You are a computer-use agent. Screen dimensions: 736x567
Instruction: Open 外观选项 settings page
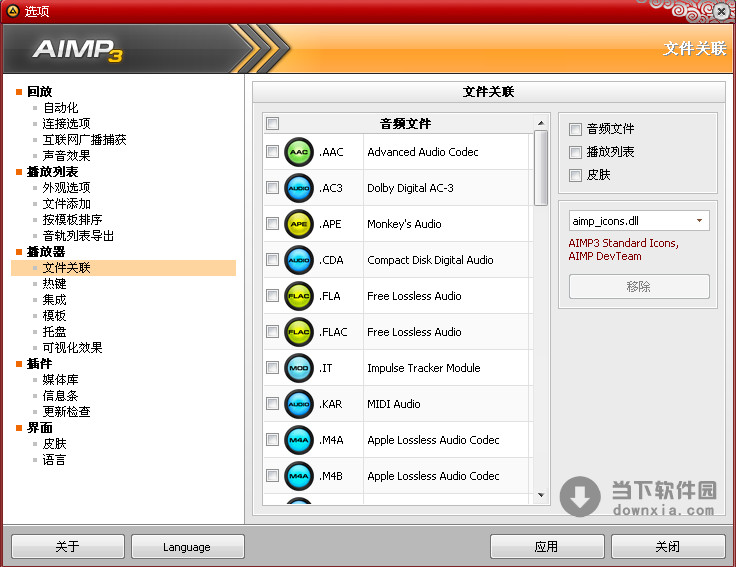pos(66,188)
